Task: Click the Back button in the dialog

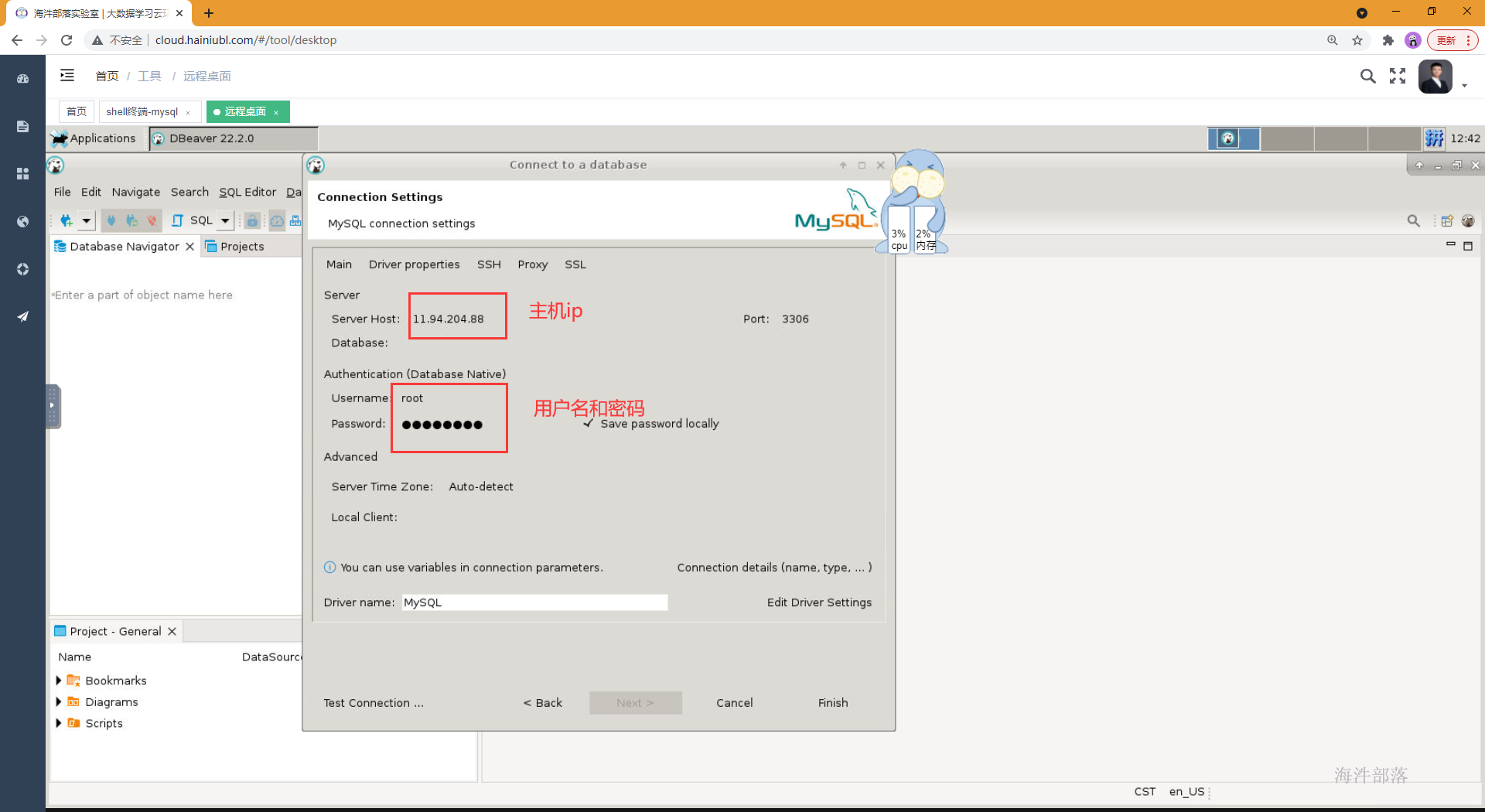Action: click(x=543, y=703)
